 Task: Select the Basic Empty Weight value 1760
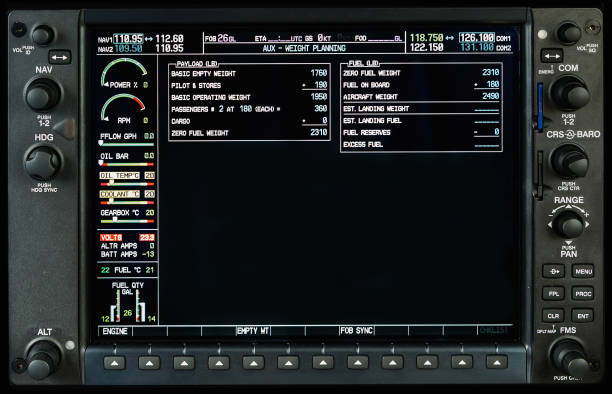318,73
